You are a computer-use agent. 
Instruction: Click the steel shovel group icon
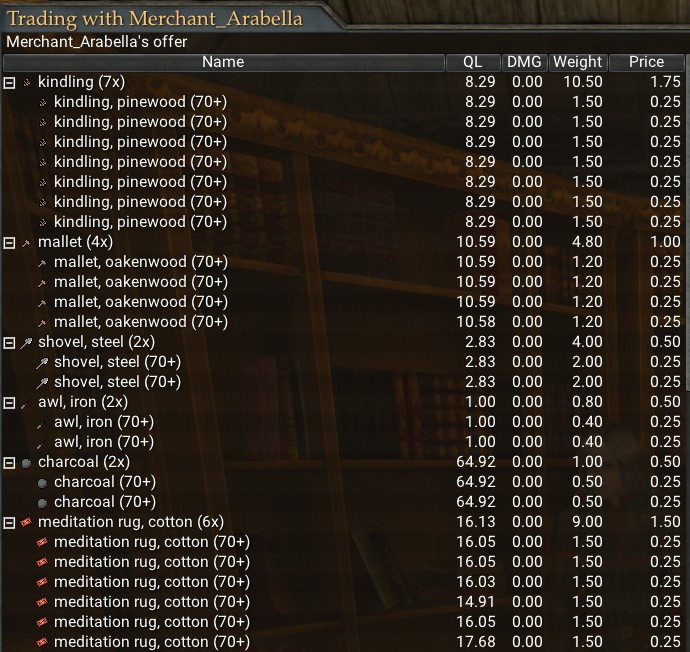27,342
